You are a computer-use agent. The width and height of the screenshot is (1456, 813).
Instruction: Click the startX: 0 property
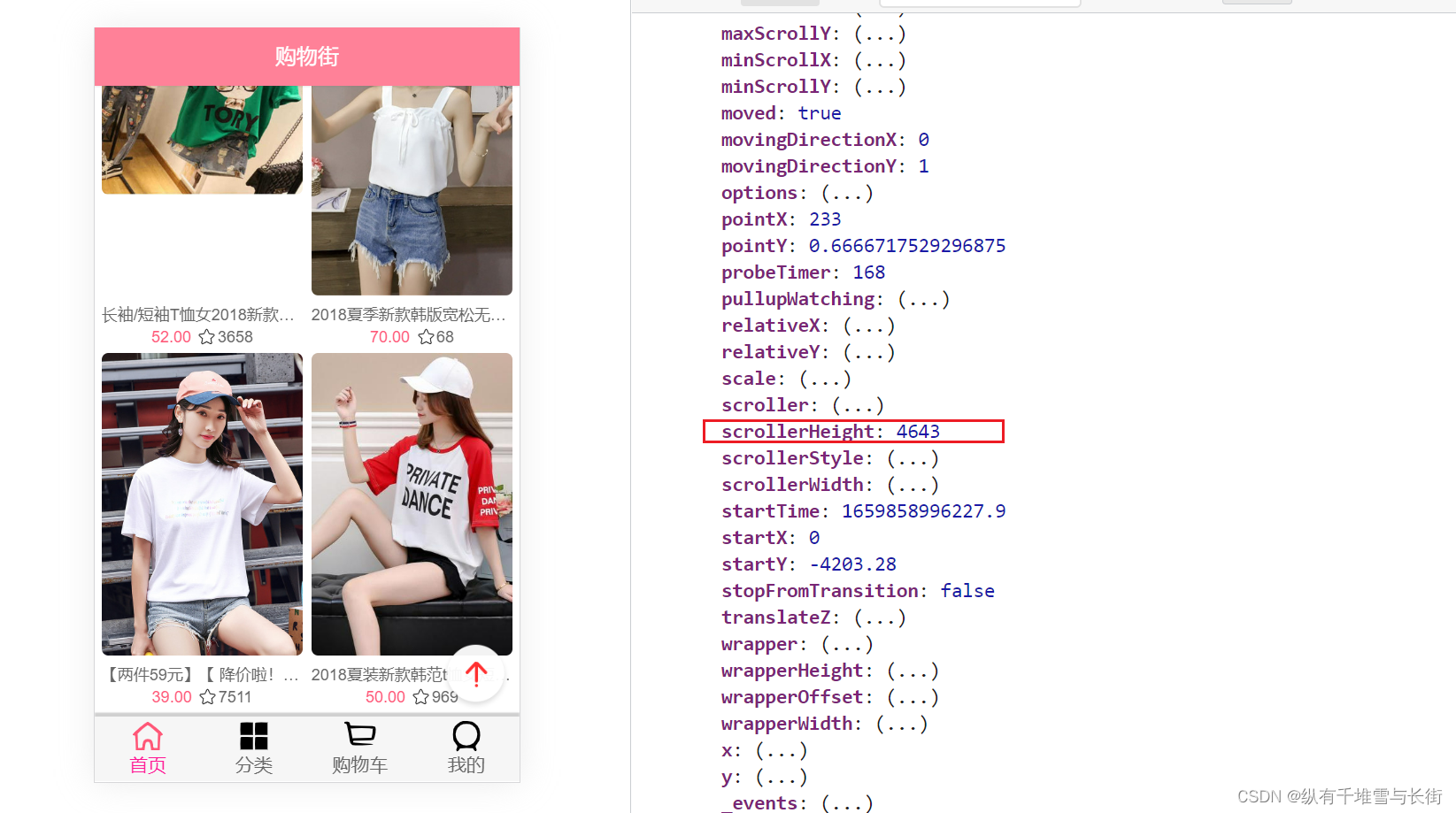pos(770,538)
